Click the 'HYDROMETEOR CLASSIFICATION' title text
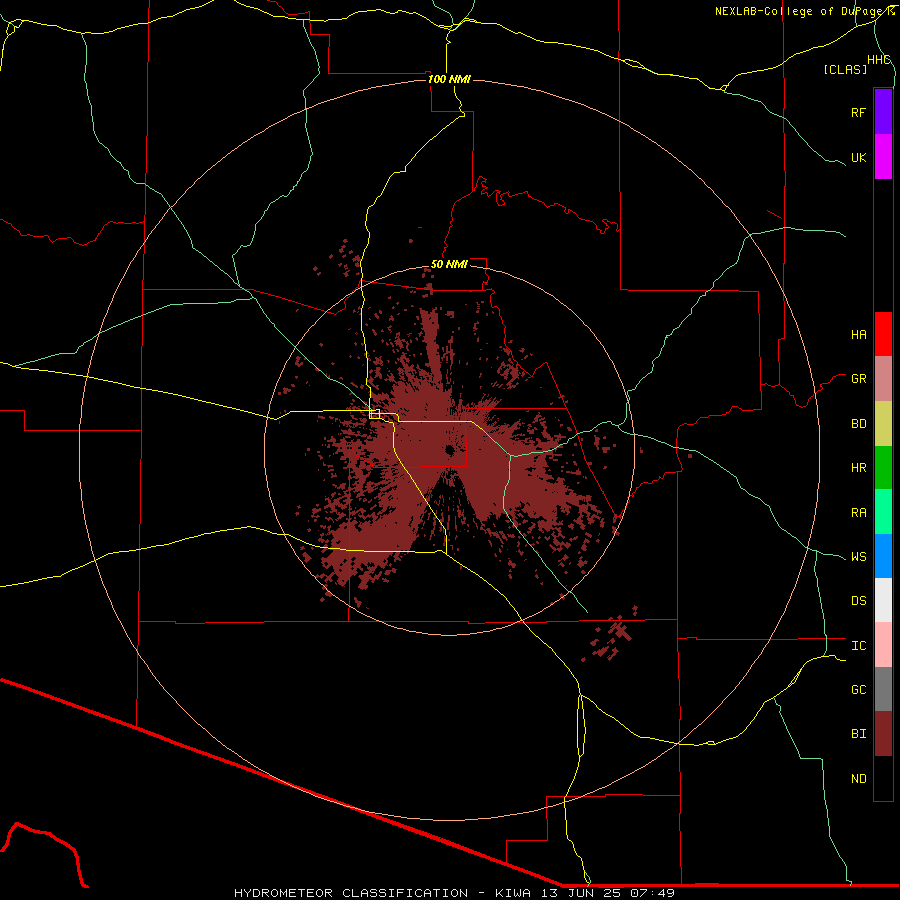Image resolution: width=900 pixels, height=900 pixels. point(351,893)
